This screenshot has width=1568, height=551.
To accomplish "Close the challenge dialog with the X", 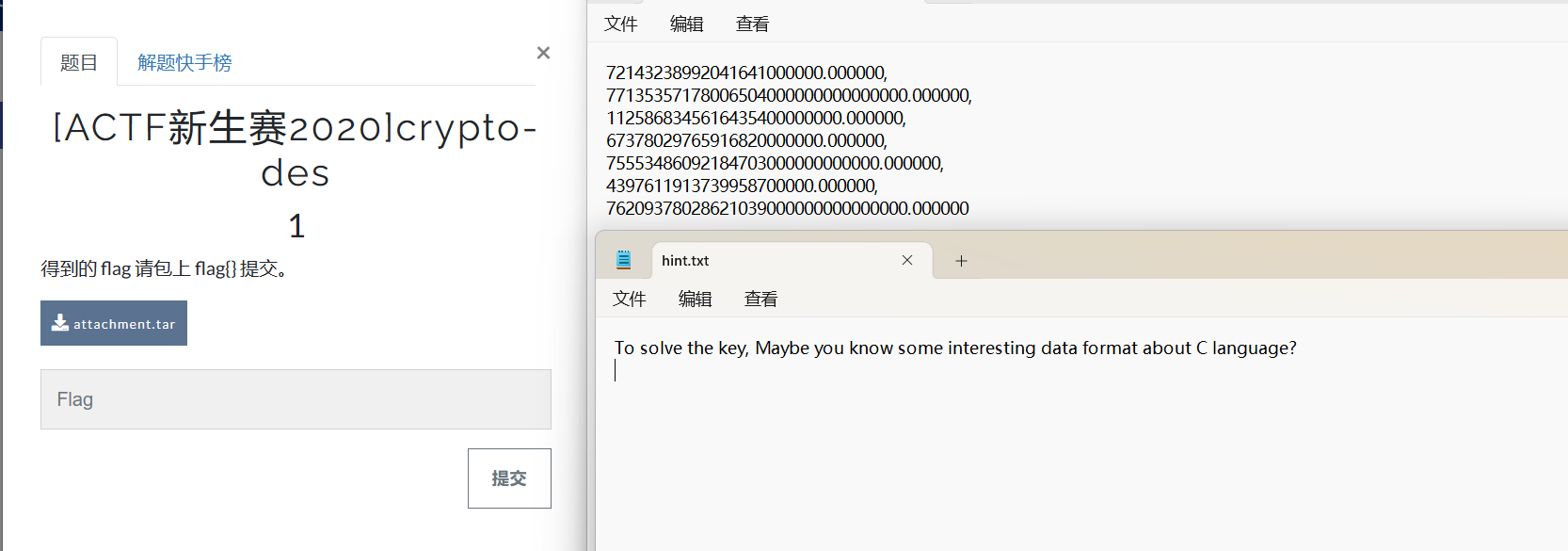I will tap(543, 53).
